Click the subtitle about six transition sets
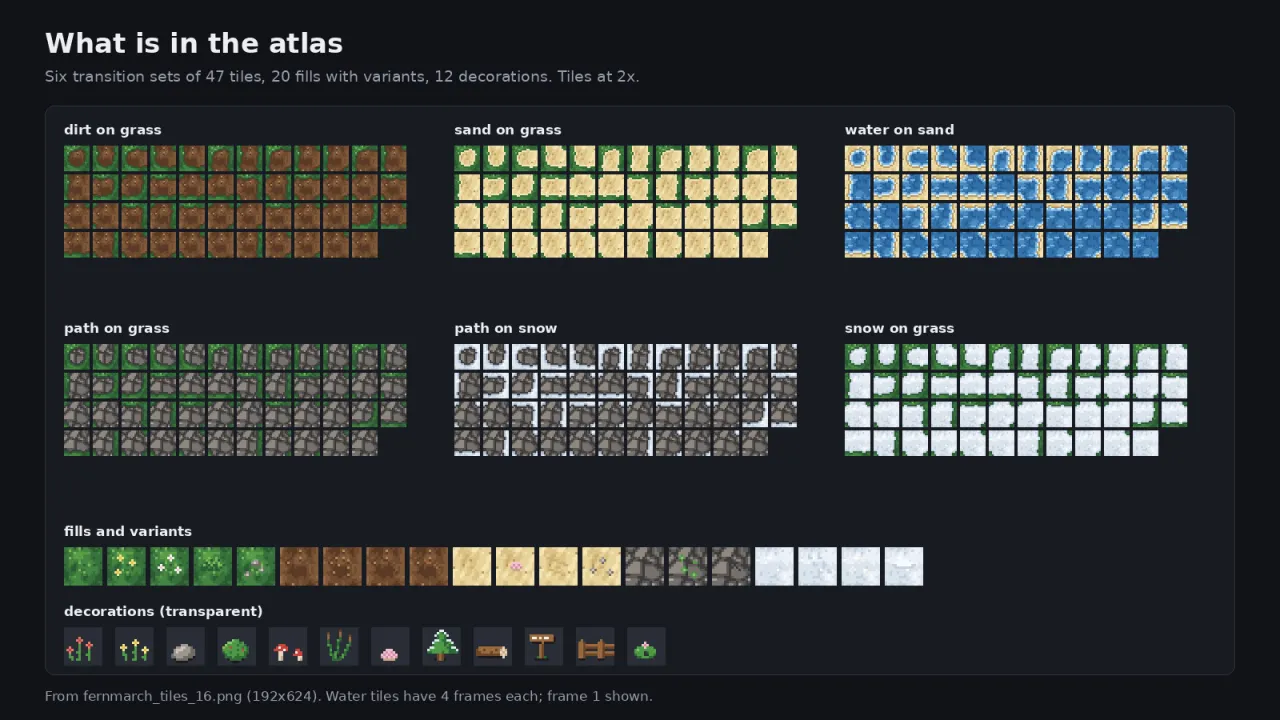Image resolution: width=1280 pixels, height=720 pixels. tap(342, 77)
